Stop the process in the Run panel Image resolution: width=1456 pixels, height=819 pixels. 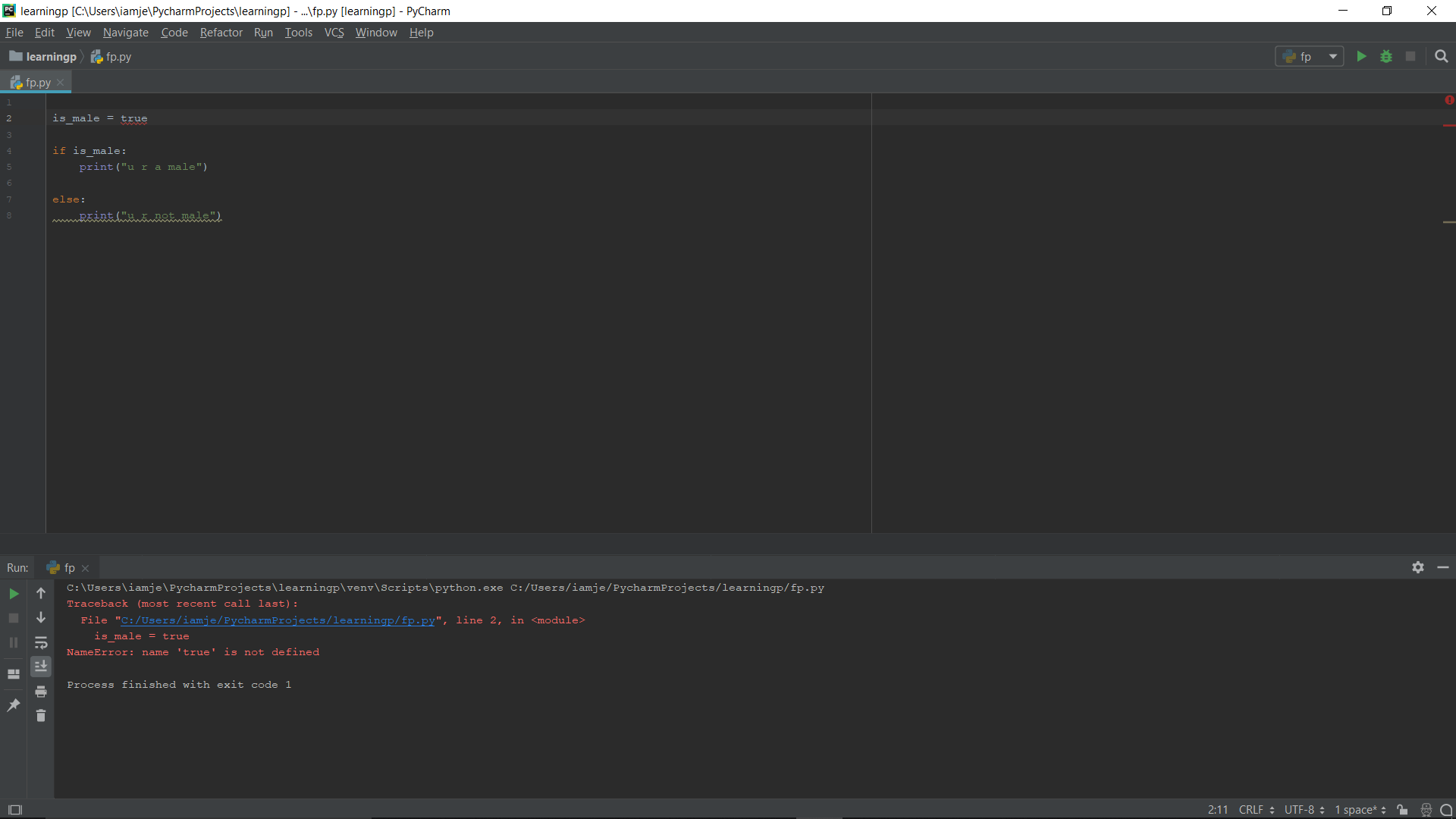(x=14, y=618)
